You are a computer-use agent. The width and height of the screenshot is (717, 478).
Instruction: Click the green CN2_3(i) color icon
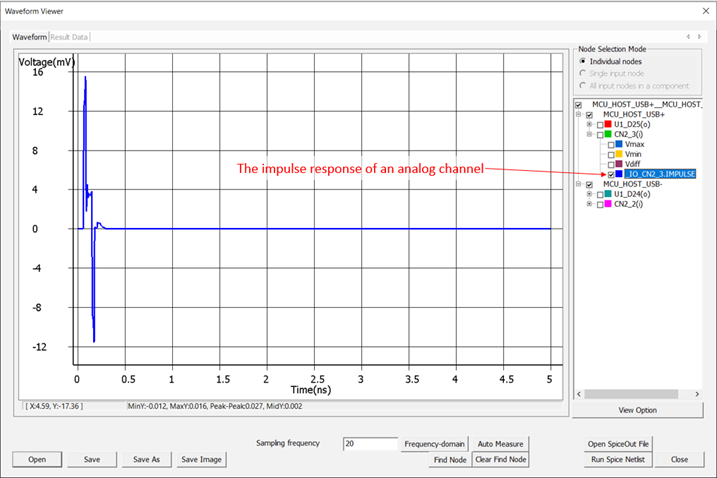609,134
